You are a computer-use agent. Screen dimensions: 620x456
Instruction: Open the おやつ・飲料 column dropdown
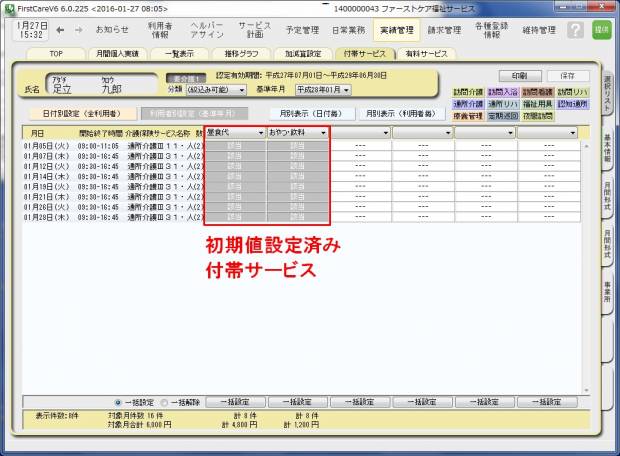[324, 132]
